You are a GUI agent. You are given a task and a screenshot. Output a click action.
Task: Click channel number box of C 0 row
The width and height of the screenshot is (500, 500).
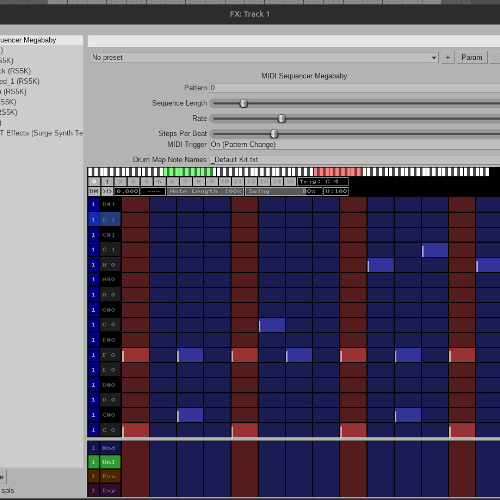coord(93,430)
